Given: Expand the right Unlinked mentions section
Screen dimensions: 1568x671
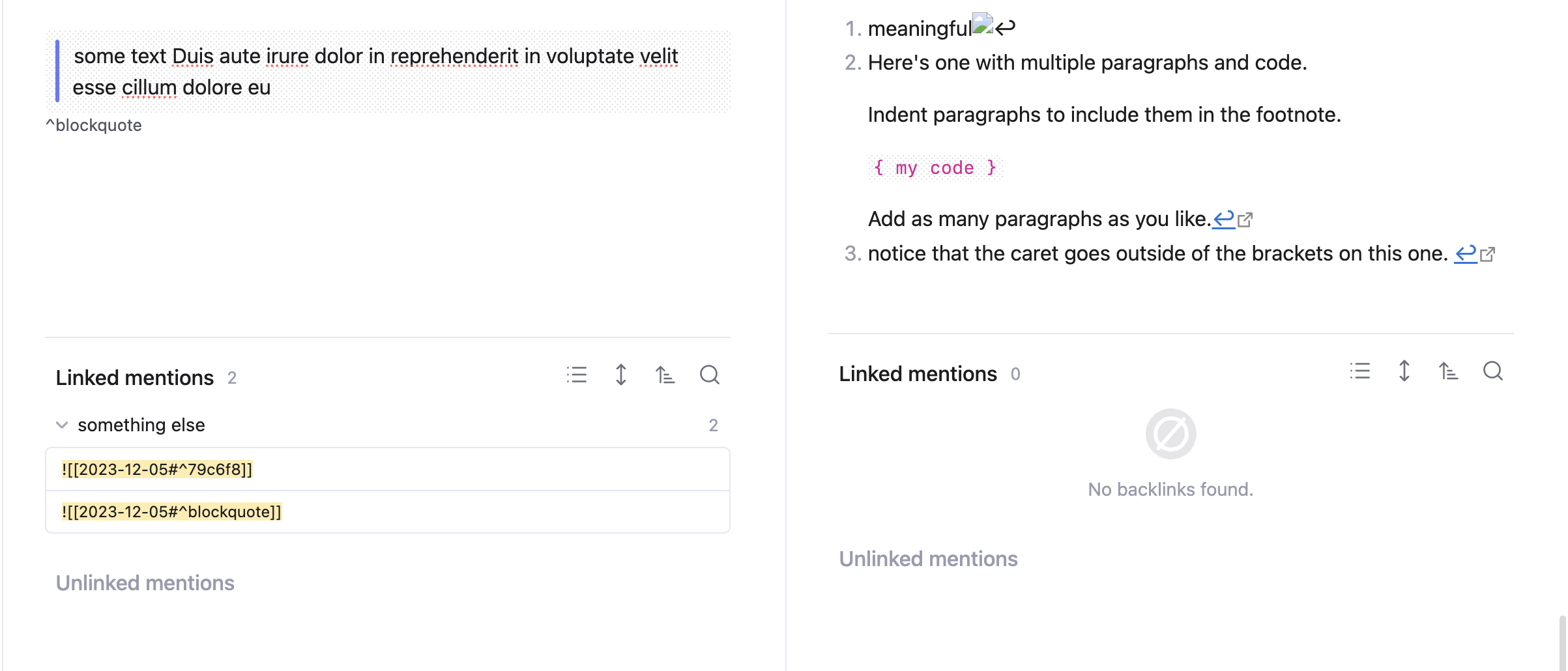Looking at the screenshot, I should tap(928, 559).
